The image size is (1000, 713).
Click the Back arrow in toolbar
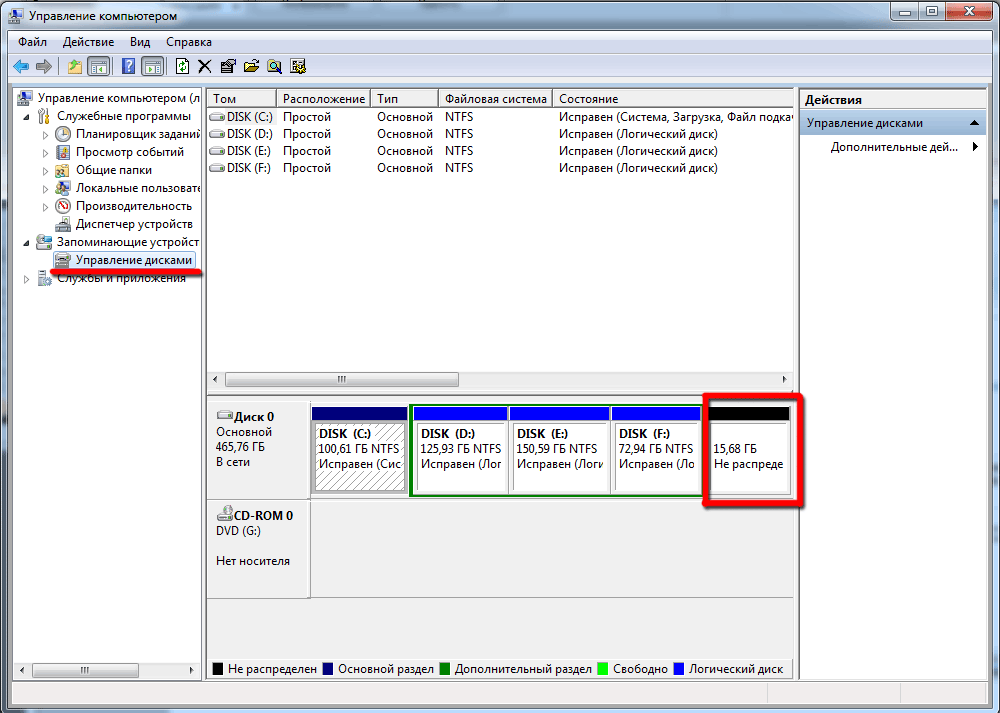click(x=21, y=66)
